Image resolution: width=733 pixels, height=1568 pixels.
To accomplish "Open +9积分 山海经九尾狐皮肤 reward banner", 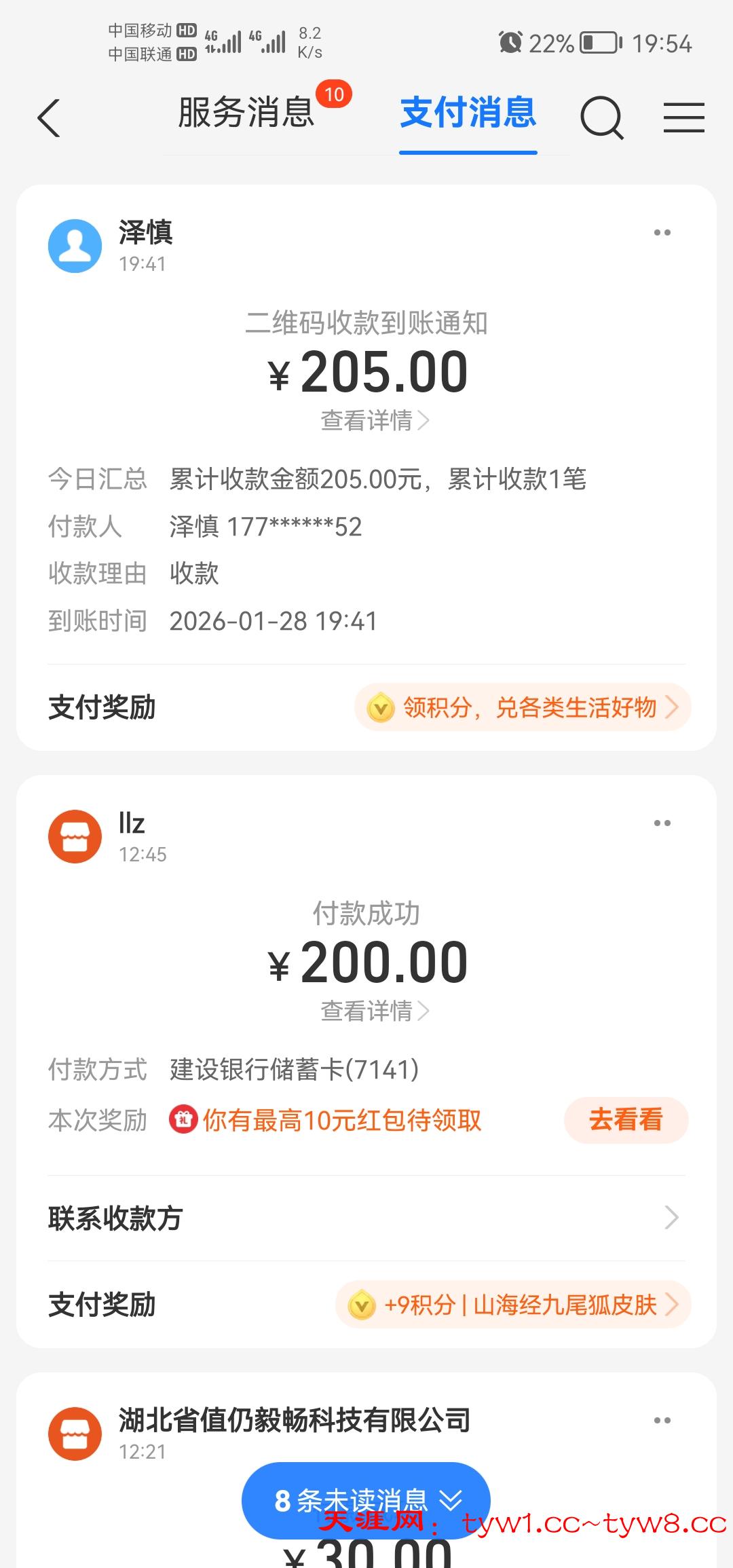I will (x=513, y=1305).
